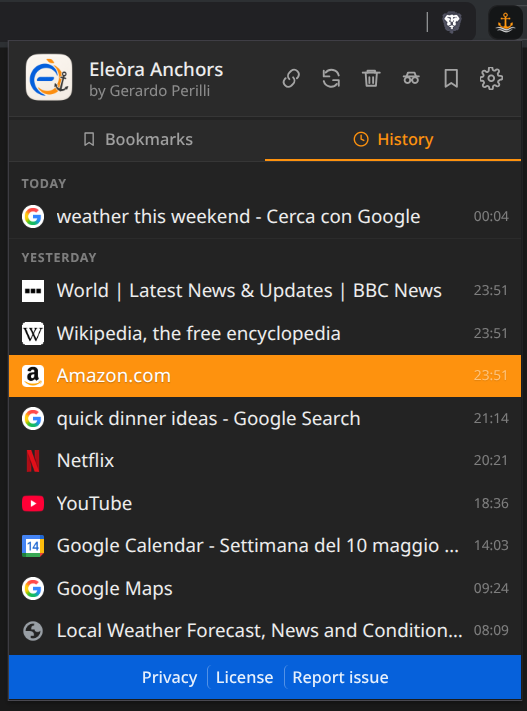Click the Wikipedia W favicon
The width and height of the screenshot is (527, 711).
pos(33,334)
